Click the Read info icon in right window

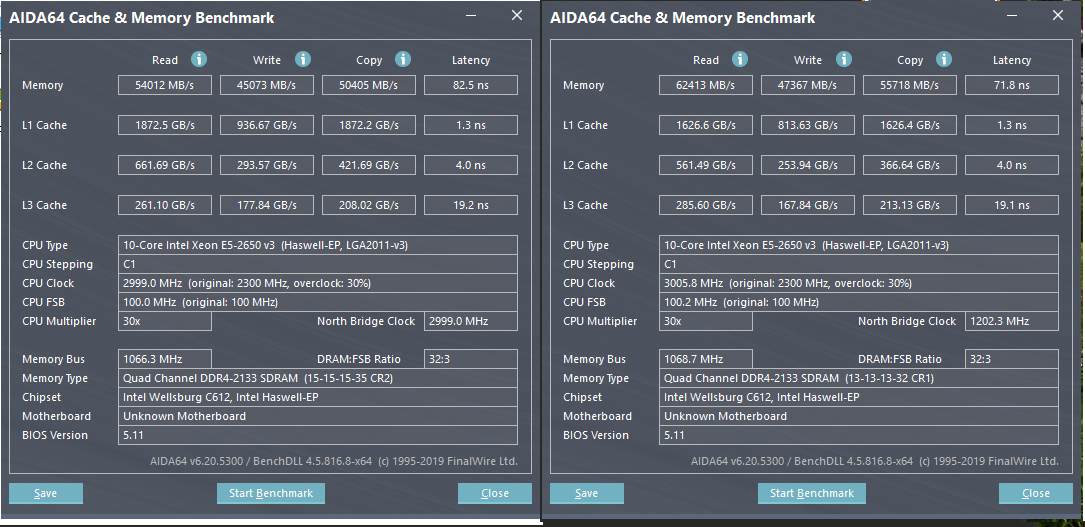(x=740, y=60)
